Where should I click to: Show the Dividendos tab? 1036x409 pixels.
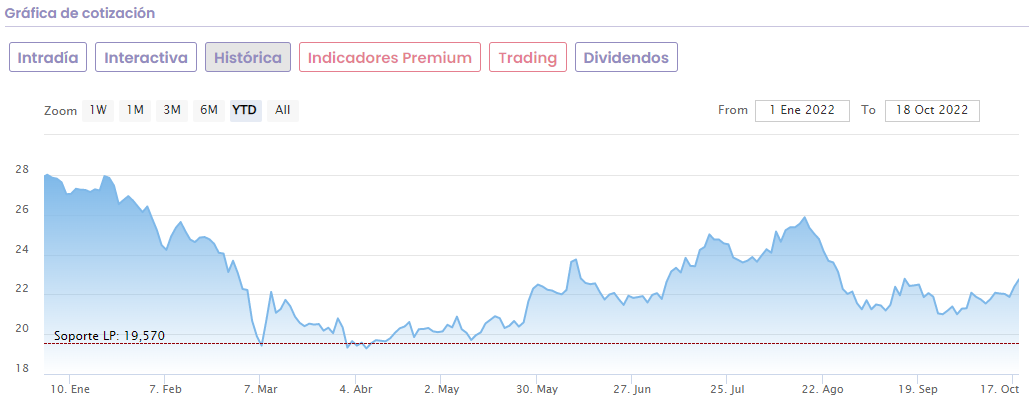[x=626, y=57]
